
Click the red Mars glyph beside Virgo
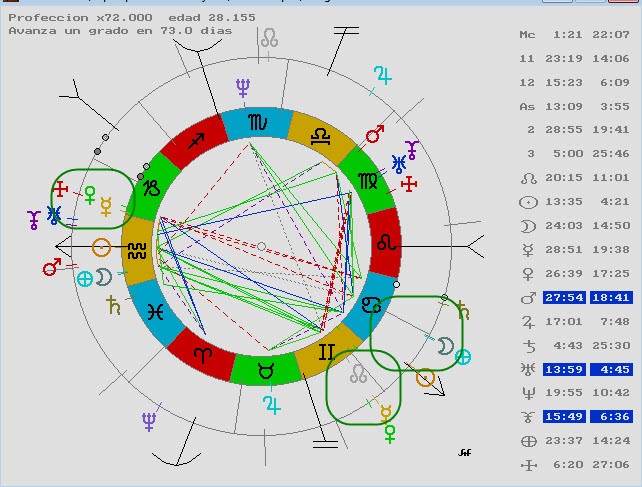(375, 134)
